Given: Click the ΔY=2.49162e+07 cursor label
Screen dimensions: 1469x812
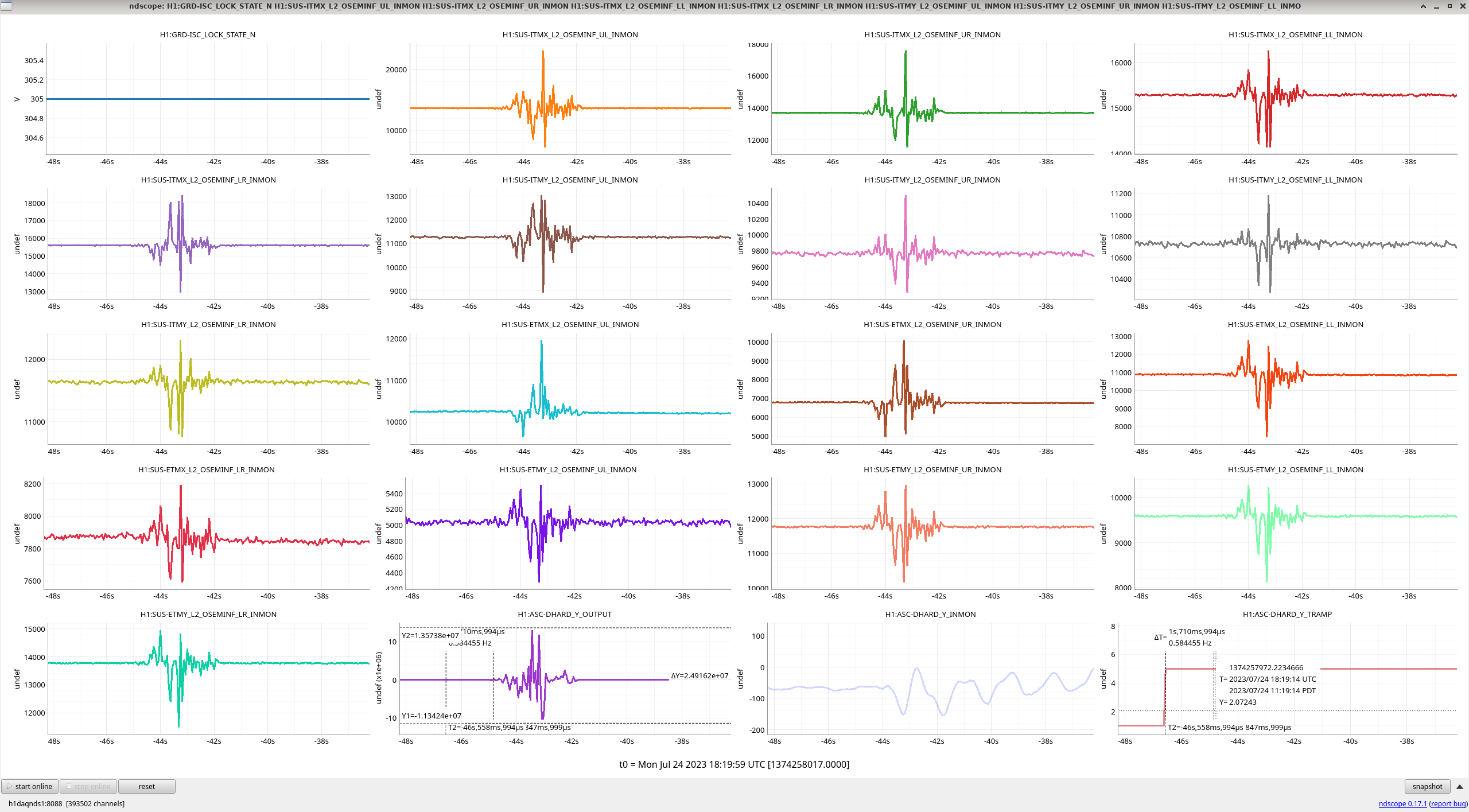Looking at the screenshot, I should click(699, 675).
